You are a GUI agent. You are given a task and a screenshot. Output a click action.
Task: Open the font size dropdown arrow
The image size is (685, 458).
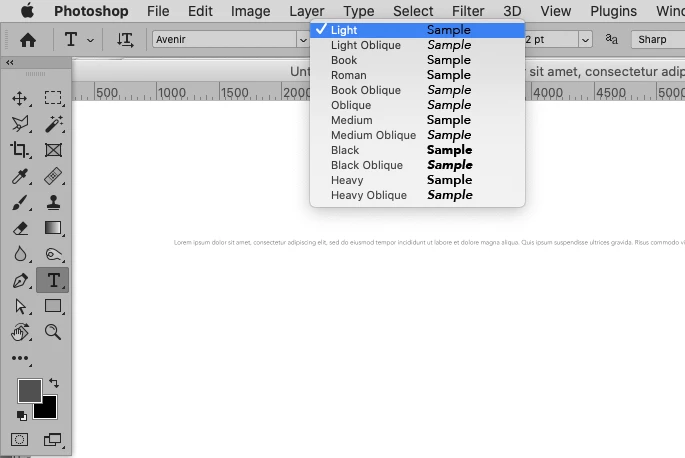click(585, 40)
